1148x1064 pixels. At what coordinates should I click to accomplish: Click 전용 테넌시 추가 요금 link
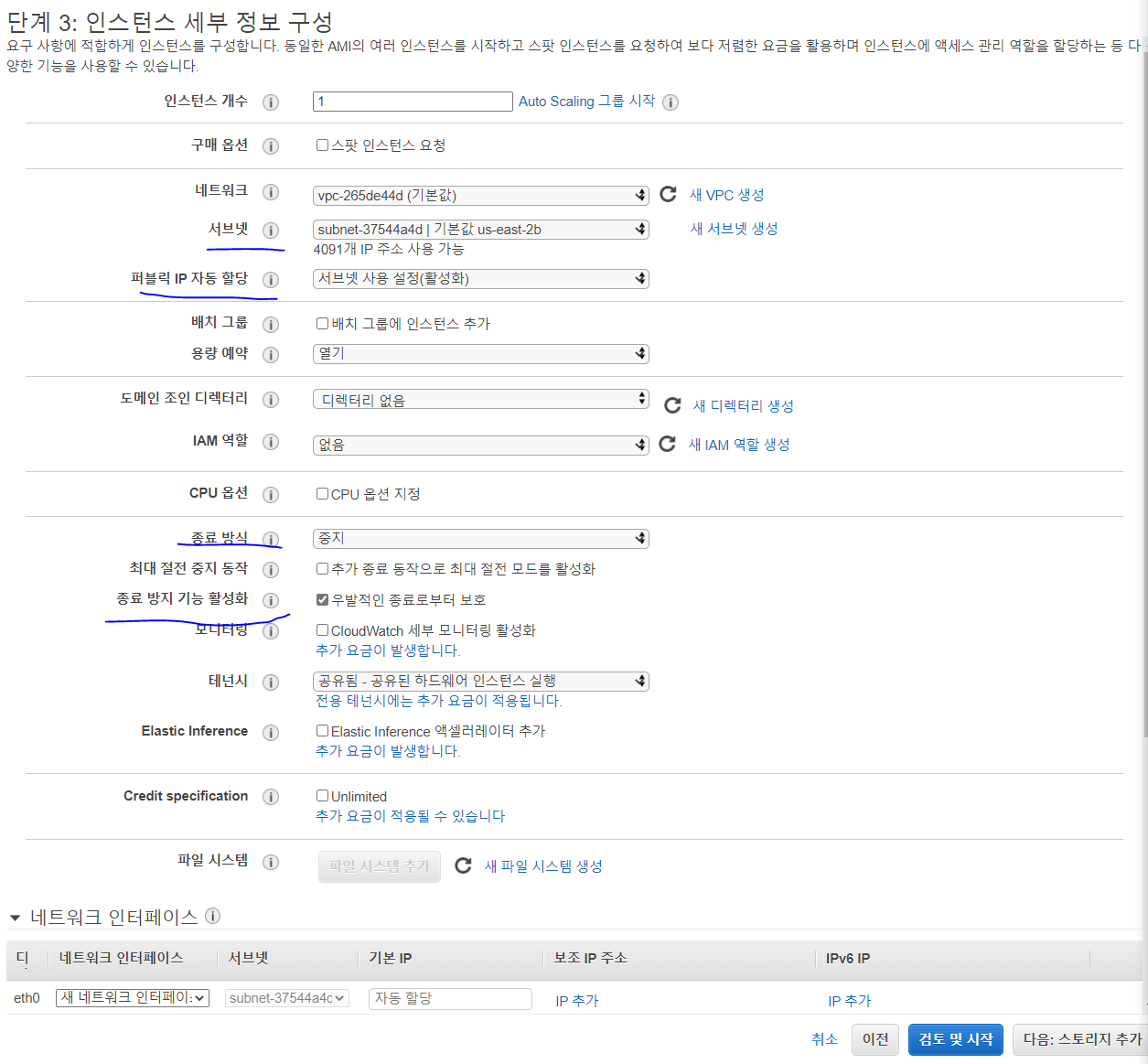click(x=438, y=701)
